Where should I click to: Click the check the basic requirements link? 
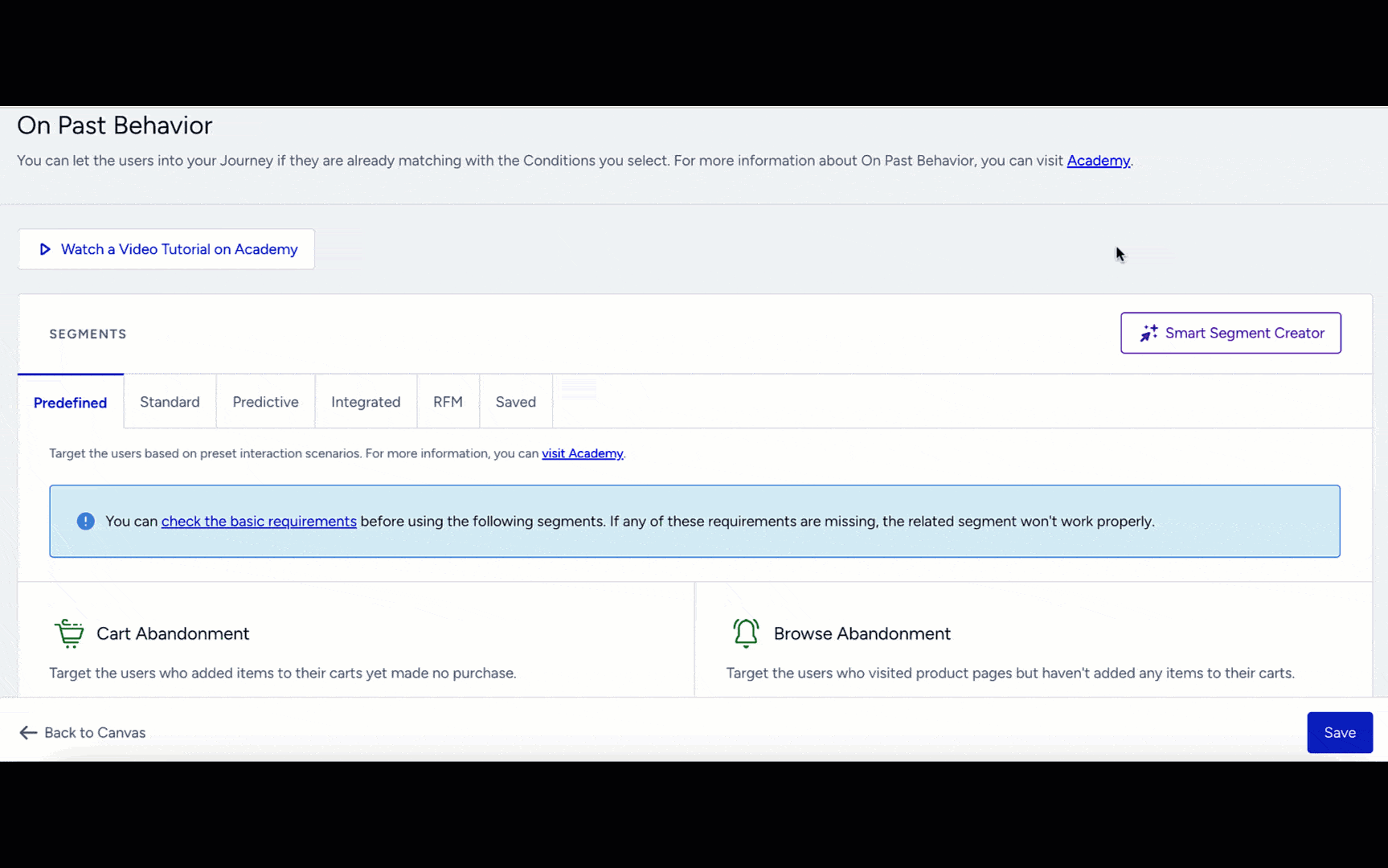pyautogui.click(x=258, y=521)
